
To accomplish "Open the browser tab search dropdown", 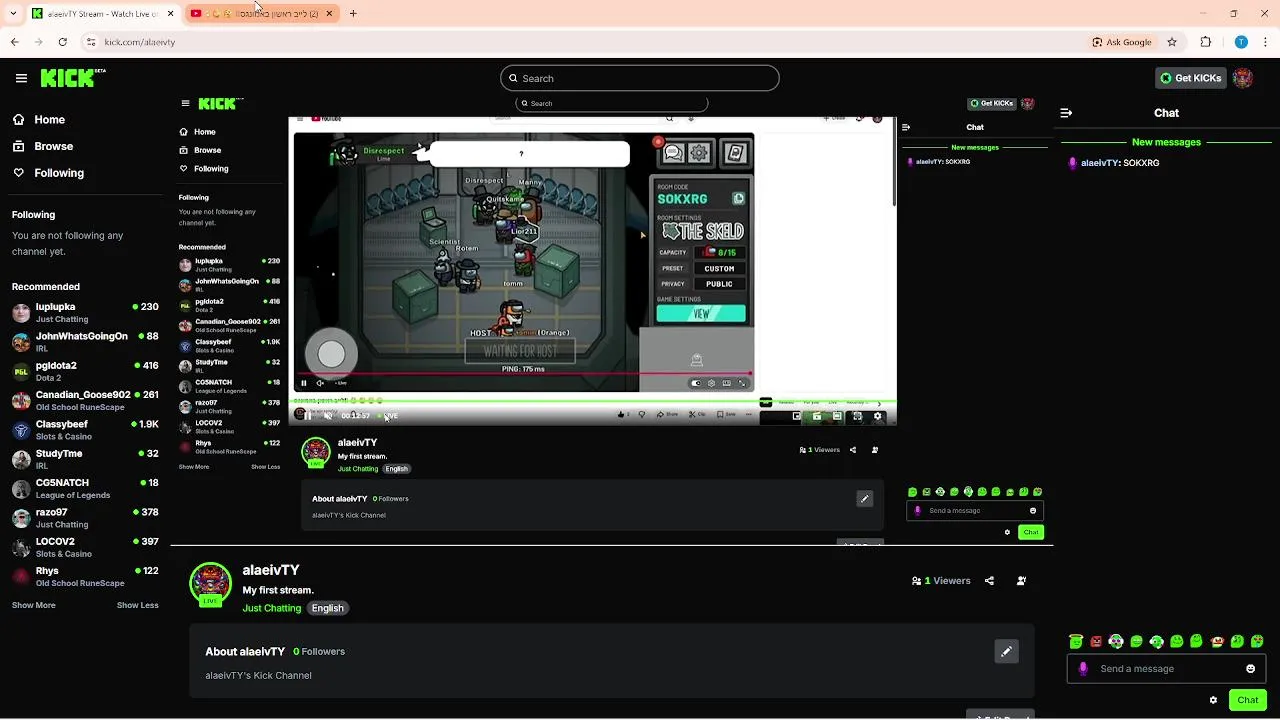I will (x=13, y=13).
